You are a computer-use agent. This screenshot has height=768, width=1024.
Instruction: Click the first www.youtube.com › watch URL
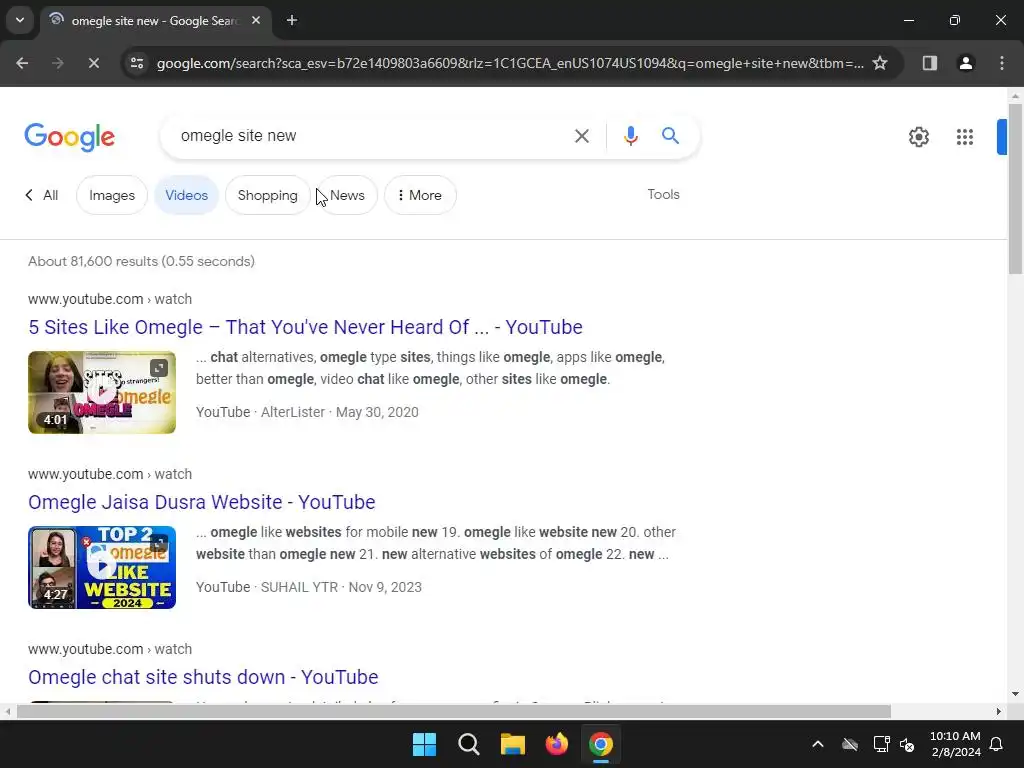[x=110, y=299]
